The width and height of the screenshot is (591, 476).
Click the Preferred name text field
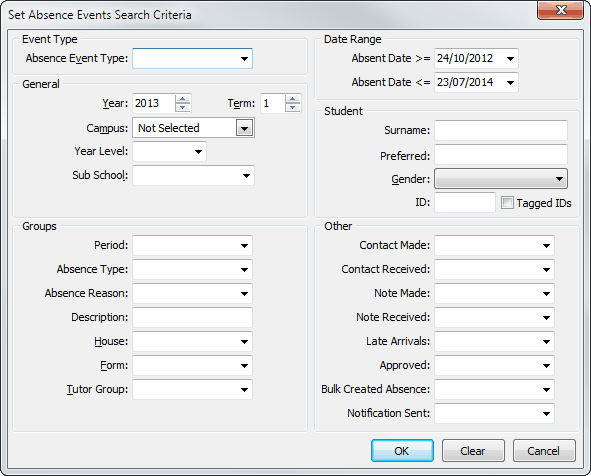coord(501,155)
